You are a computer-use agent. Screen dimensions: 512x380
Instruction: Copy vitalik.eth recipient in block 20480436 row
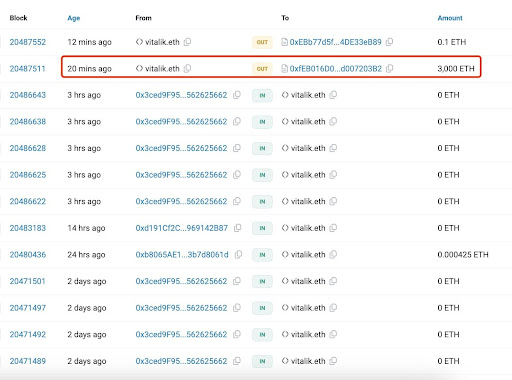click(333, 255)
